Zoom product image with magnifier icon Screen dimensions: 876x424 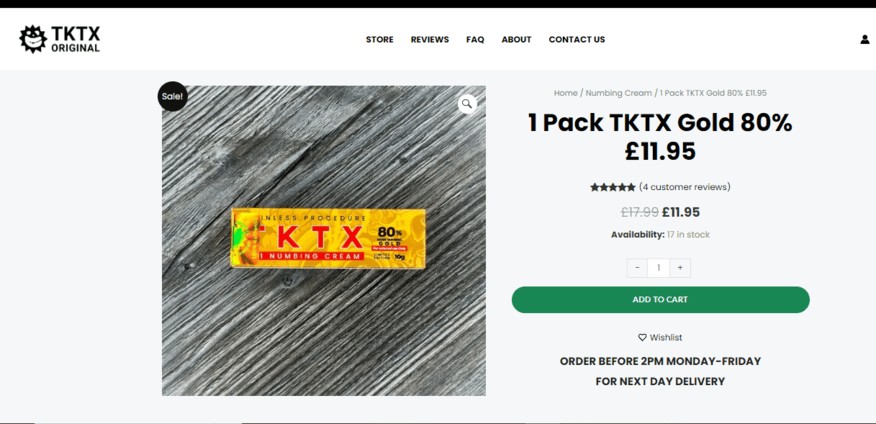[x=467, y=103]
